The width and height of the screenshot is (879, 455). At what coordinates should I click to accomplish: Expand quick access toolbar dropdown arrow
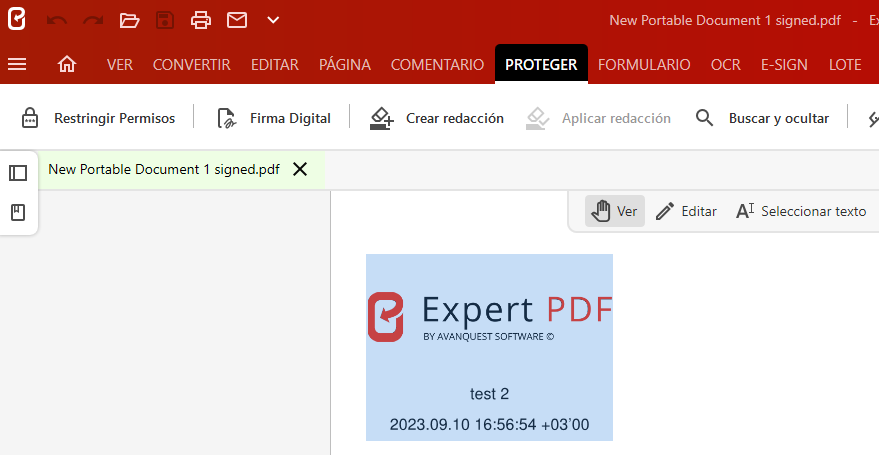click(x=273, y=21)
